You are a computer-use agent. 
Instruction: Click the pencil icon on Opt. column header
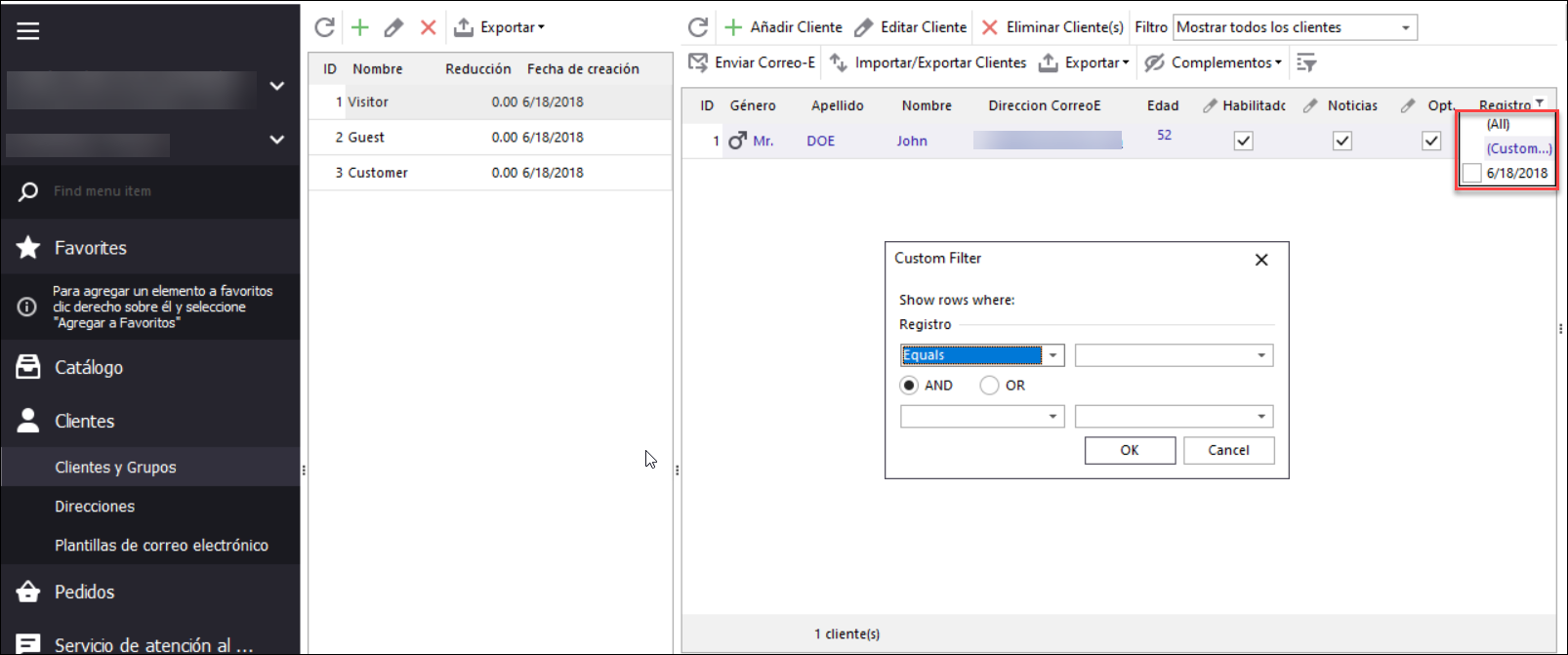point(1408,105)
